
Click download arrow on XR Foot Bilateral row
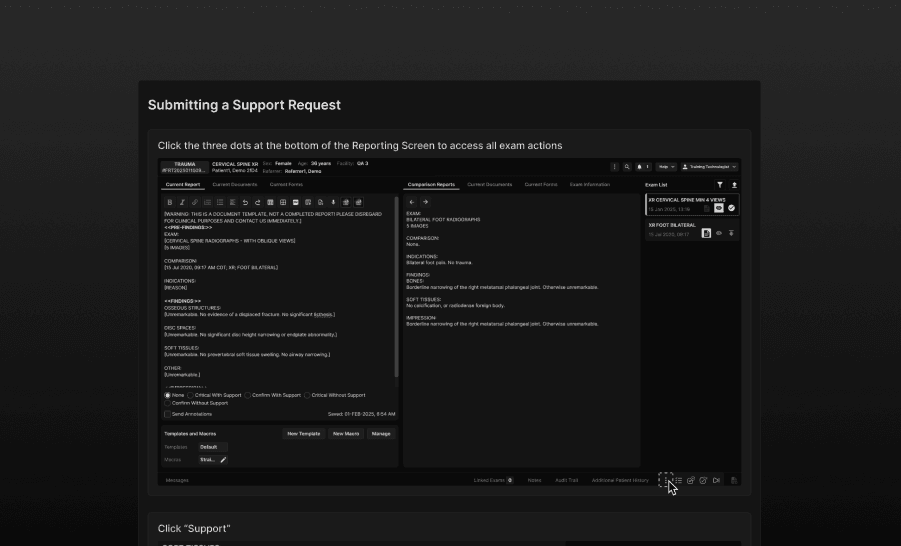tap(731, 233)
